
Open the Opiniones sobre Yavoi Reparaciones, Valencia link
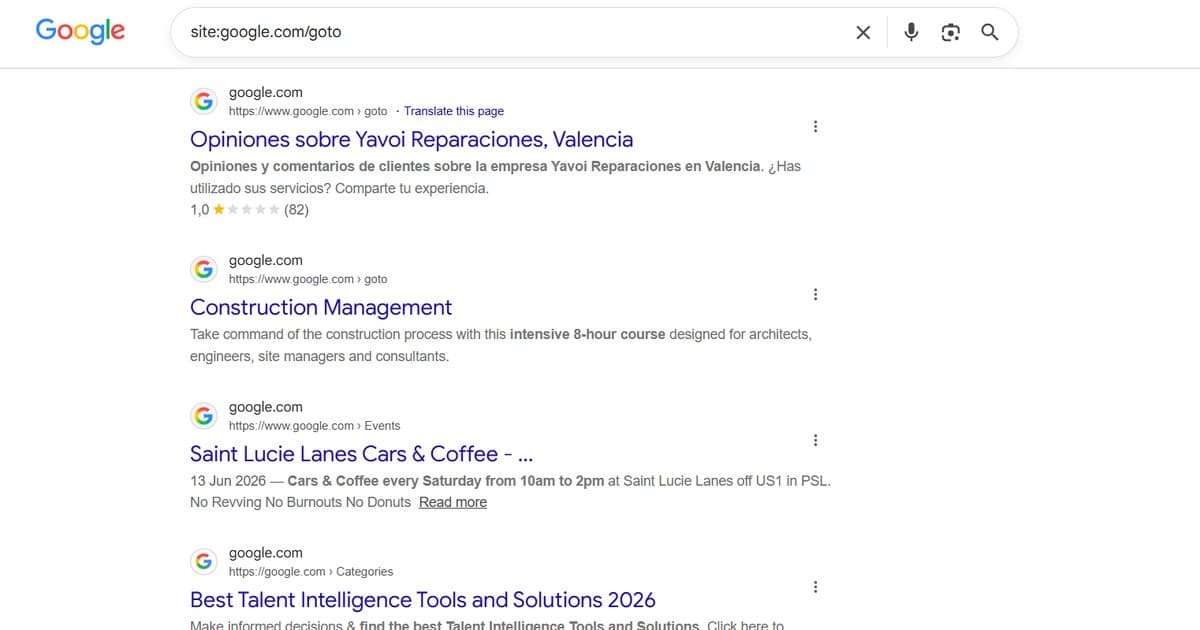411,140
